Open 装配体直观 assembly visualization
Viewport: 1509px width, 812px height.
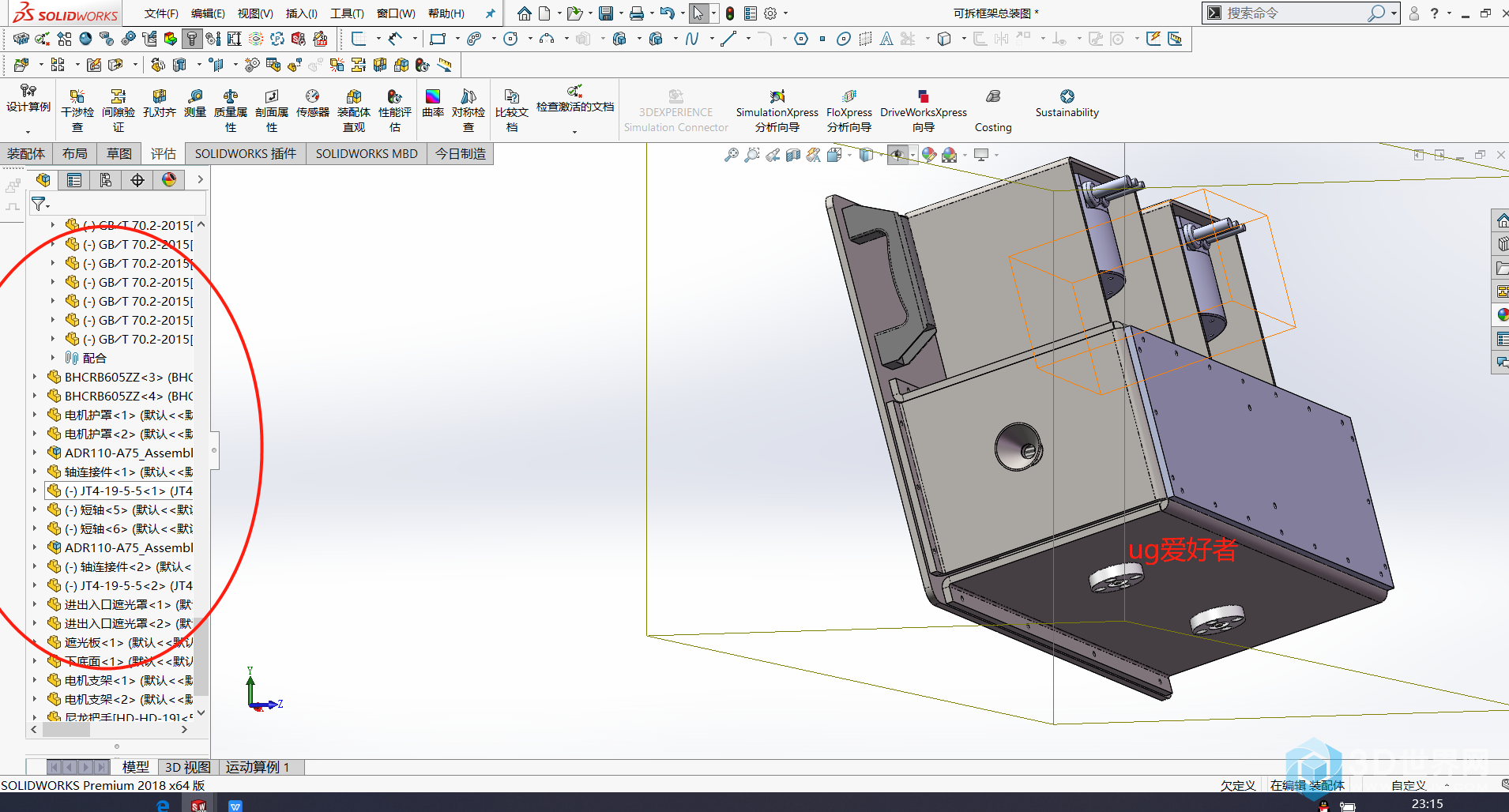coord(354,111)
